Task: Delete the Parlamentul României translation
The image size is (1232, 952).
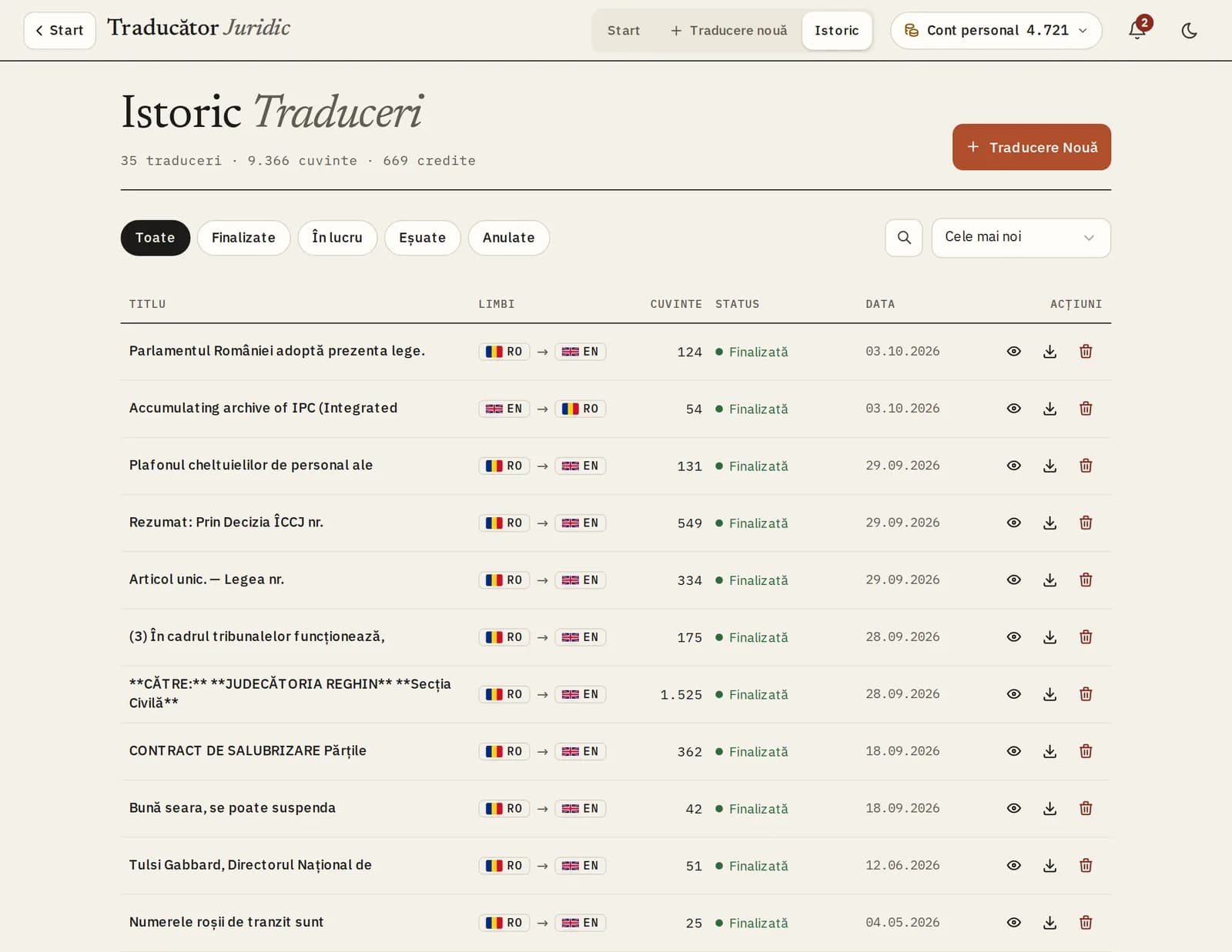Action: (1086, 352)
